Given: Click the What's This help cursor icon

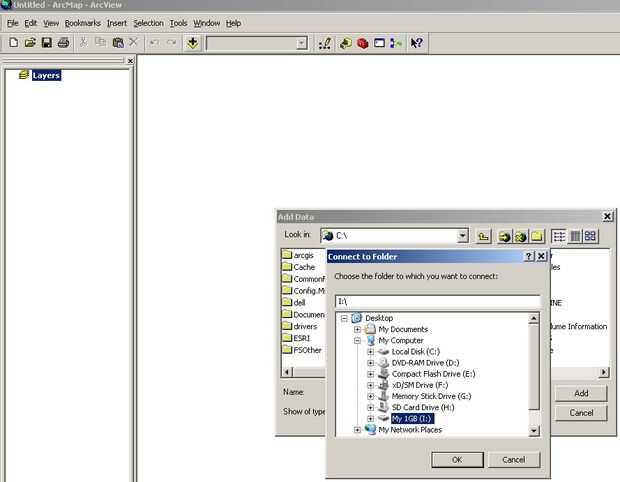Looking at the screenshot, I should click(x=416, y=43).
